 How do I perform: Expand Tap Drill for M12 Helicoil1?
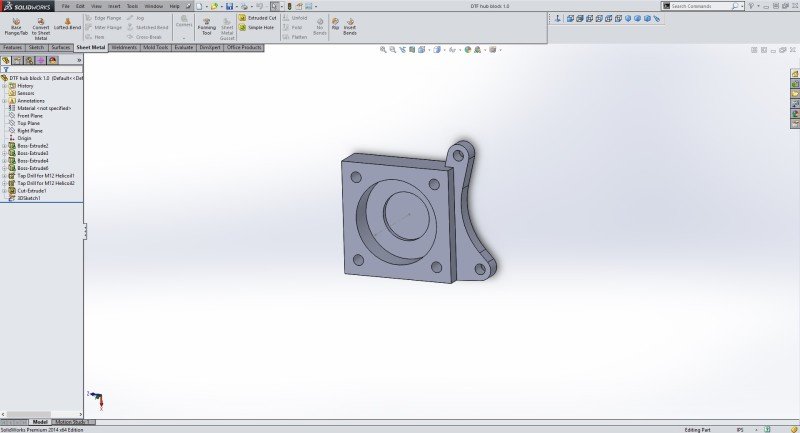tap(5, 176)
